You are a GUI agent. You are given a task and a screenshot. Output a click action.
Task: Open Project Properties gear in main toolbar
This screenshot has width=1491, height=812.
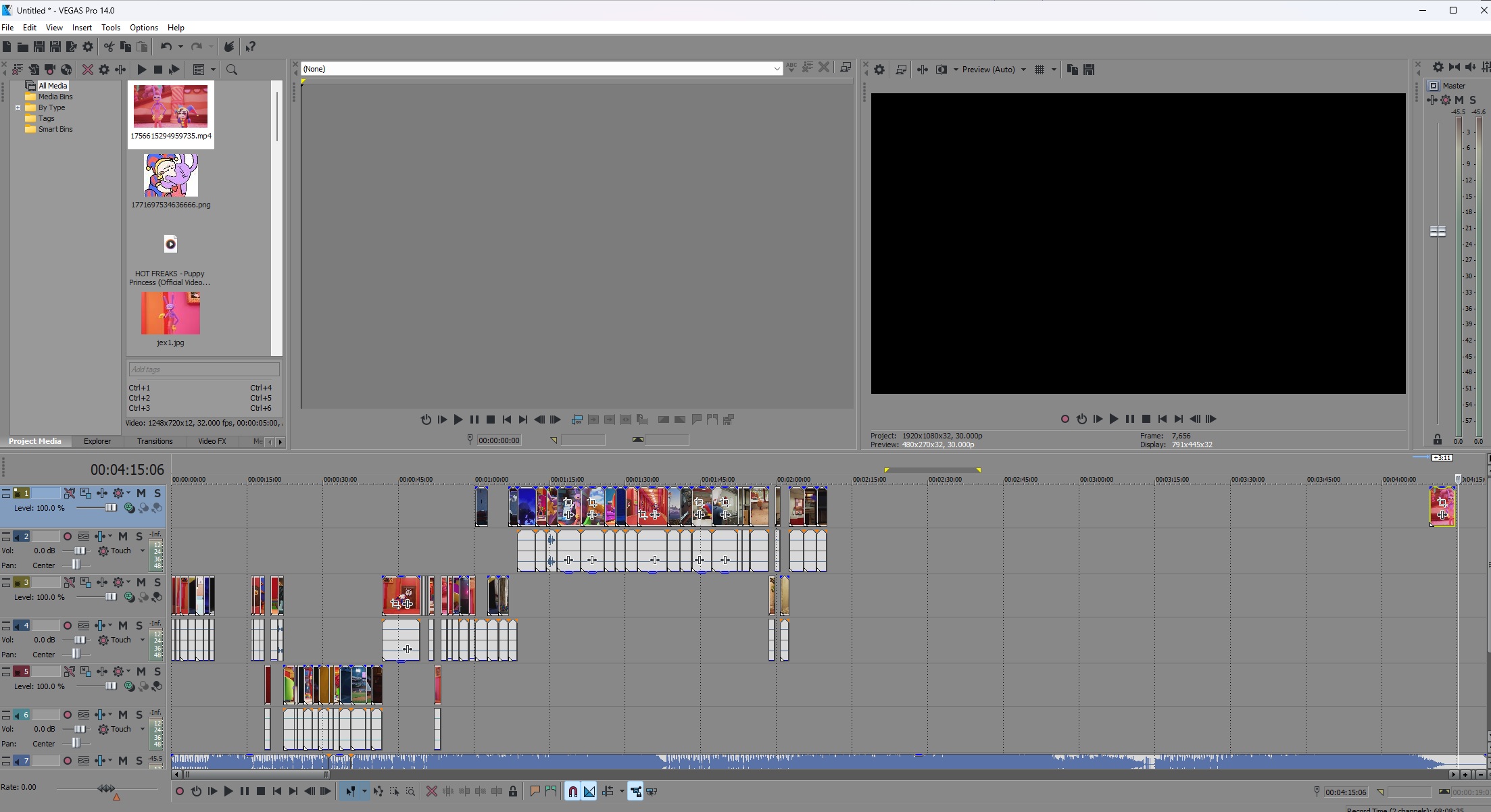click(x=88, y=47)
